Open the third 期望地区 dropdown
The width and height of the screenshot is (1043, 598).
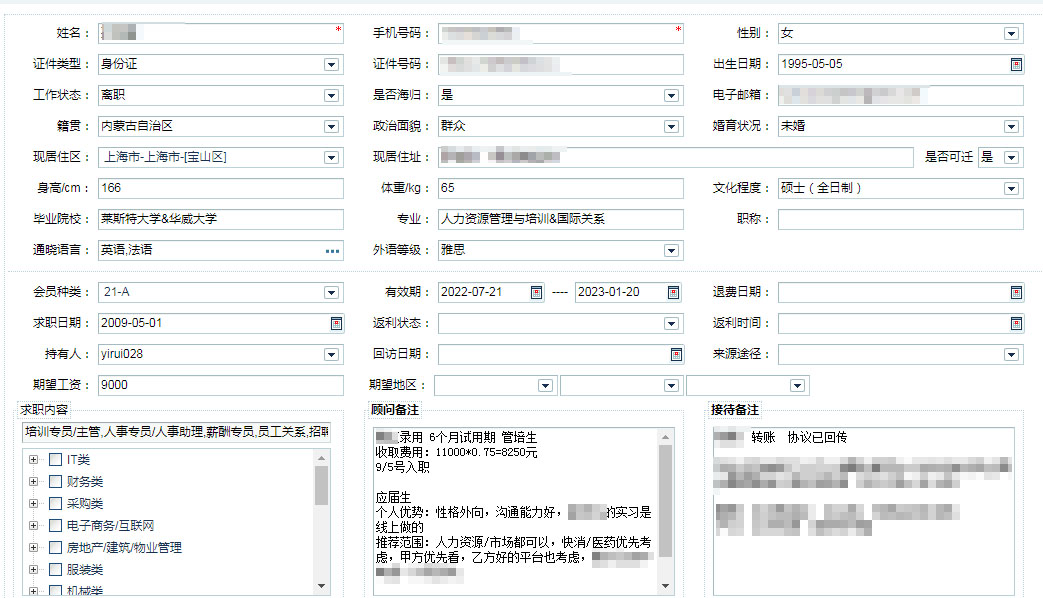coord(797,386)
